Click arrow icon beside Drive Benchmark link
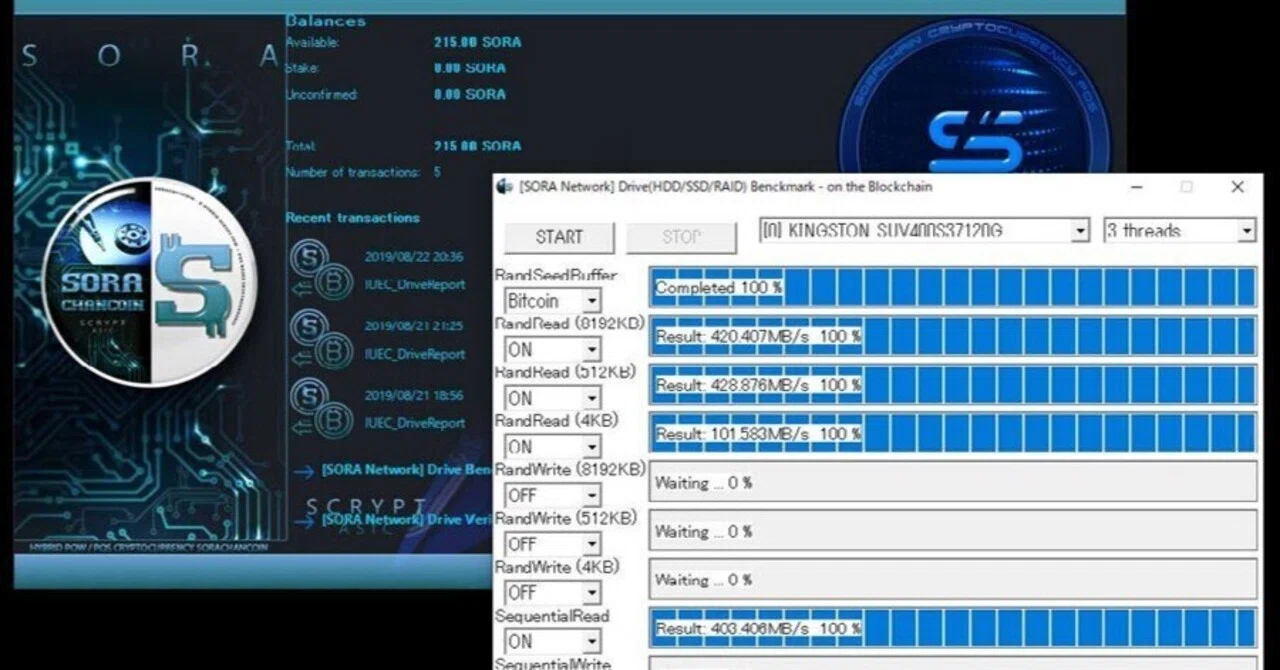Image resolution: width=1280 pixels, height=670 pixels. pyautogui.click(x=303, y=471)
